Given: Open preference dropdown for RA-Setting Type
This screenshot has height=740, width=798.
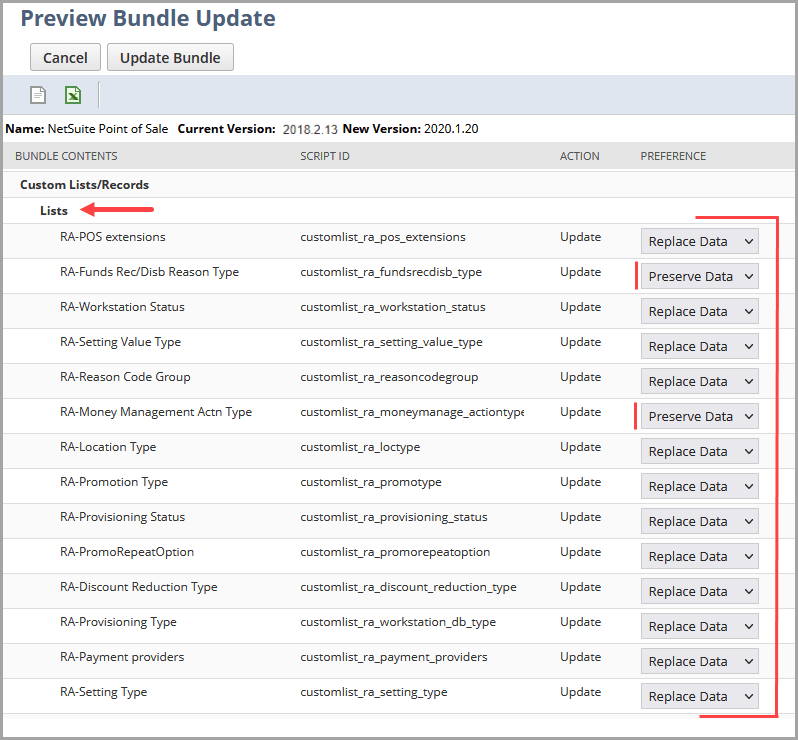Looking at the screenshot, I should [x=699, y=697].
